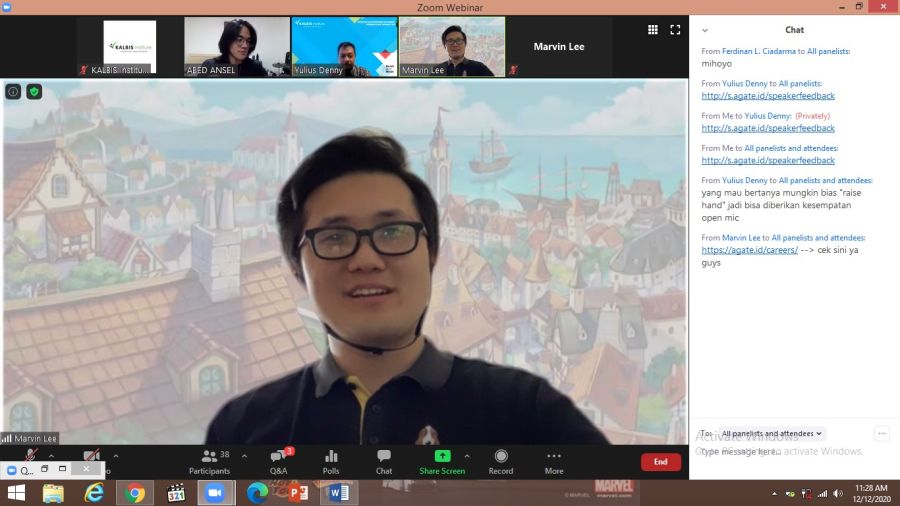Open Google Chrome from taskbar
This screenshot has height=506, width=900.
(135, 493)
